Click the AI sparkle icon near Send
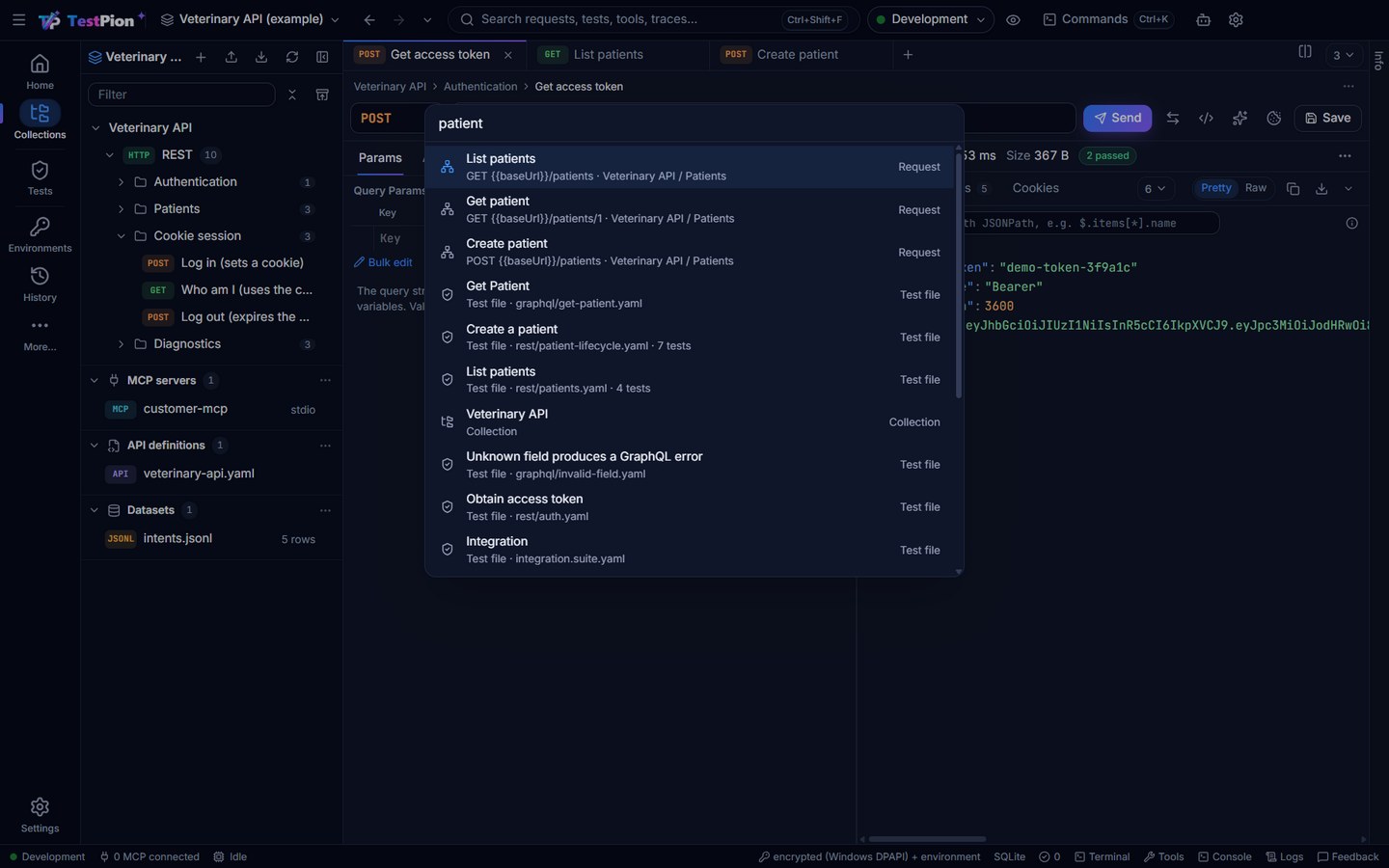 1239,118
